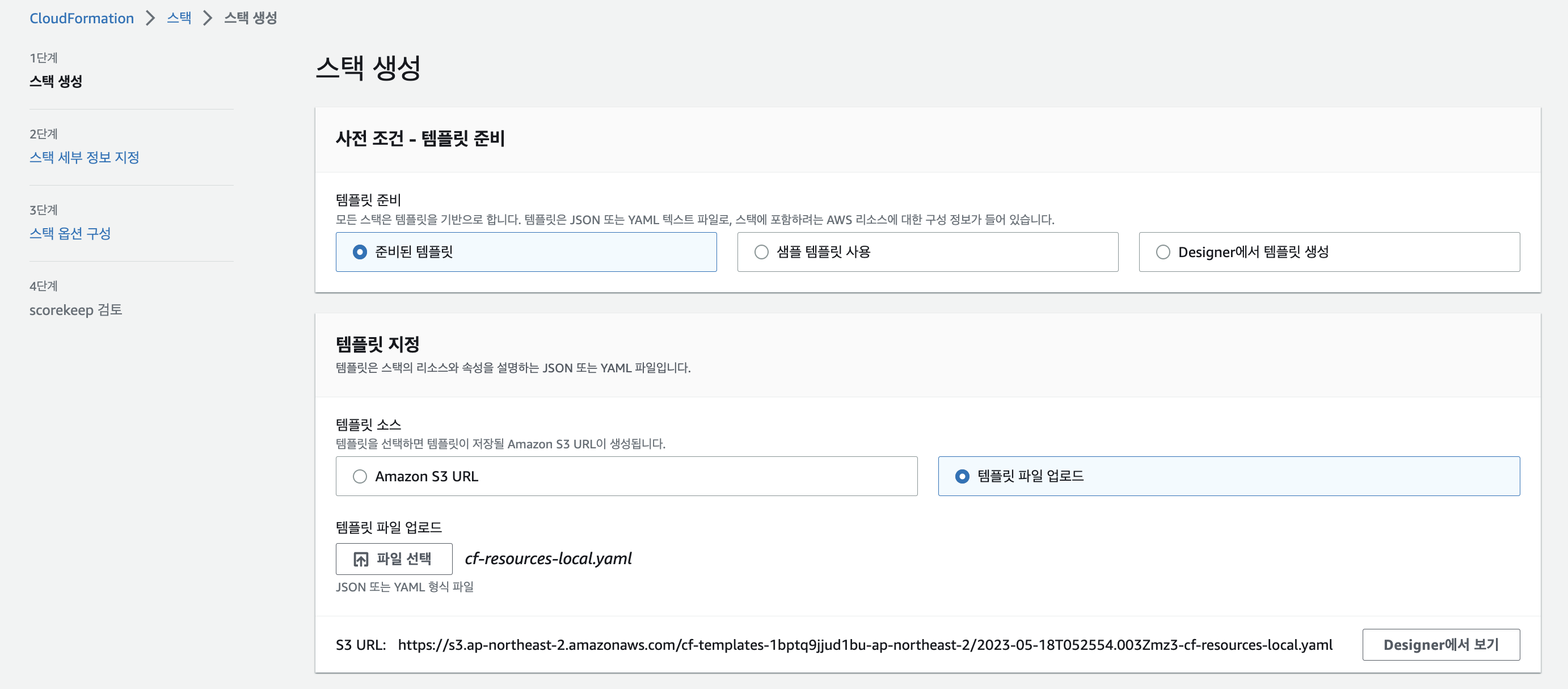Screen dimensions: 1568x689
Task: Select Amazon S3 URL as template source
Action: (x=626, y=476)
